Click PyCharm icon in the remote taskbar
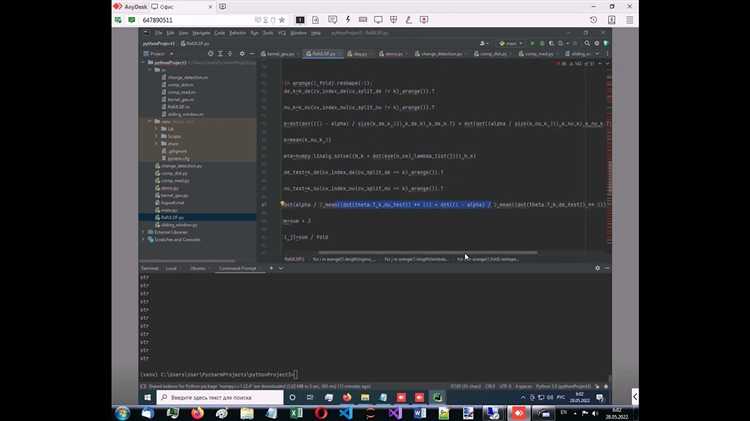 click(x=437, y=398)
